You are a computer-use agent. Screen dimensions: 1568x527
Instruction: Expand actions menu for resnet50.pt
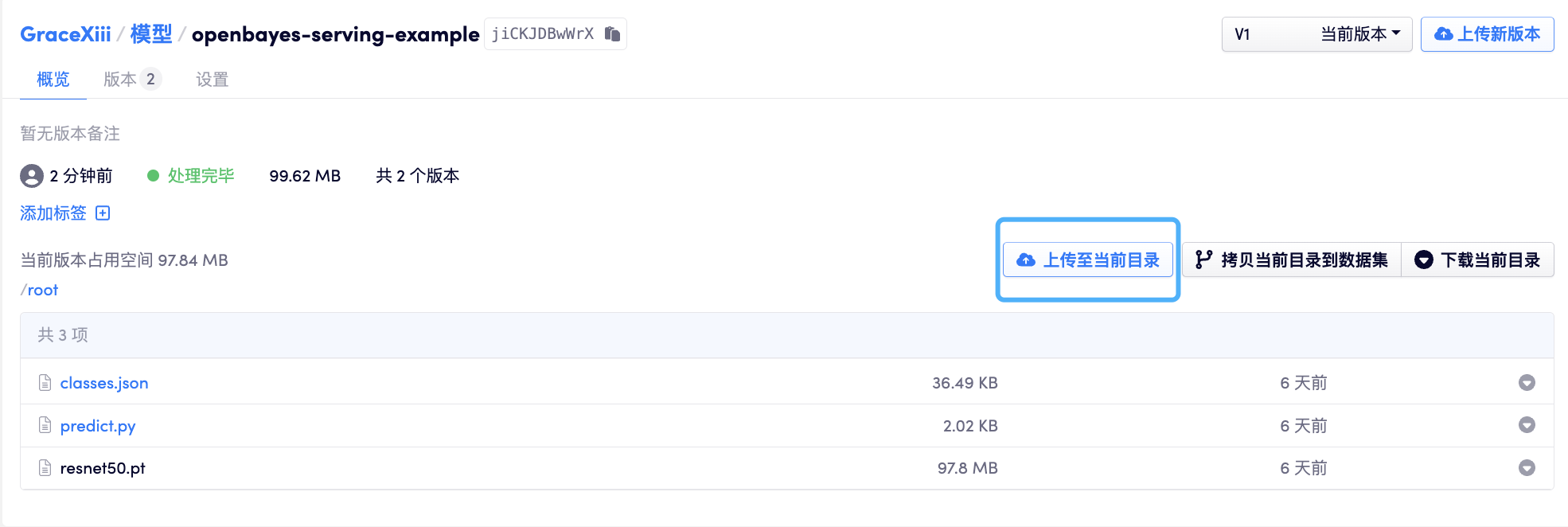point(1526,468)
